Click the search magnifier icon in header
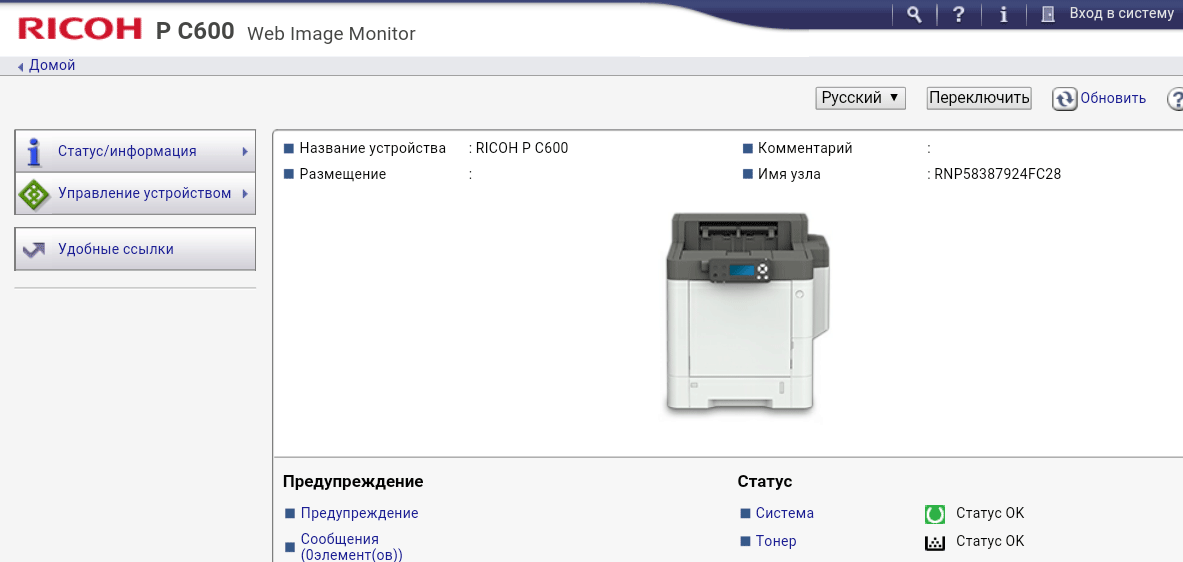The width and height of the screenshot is (1183, 562). [x=914, y=14]
